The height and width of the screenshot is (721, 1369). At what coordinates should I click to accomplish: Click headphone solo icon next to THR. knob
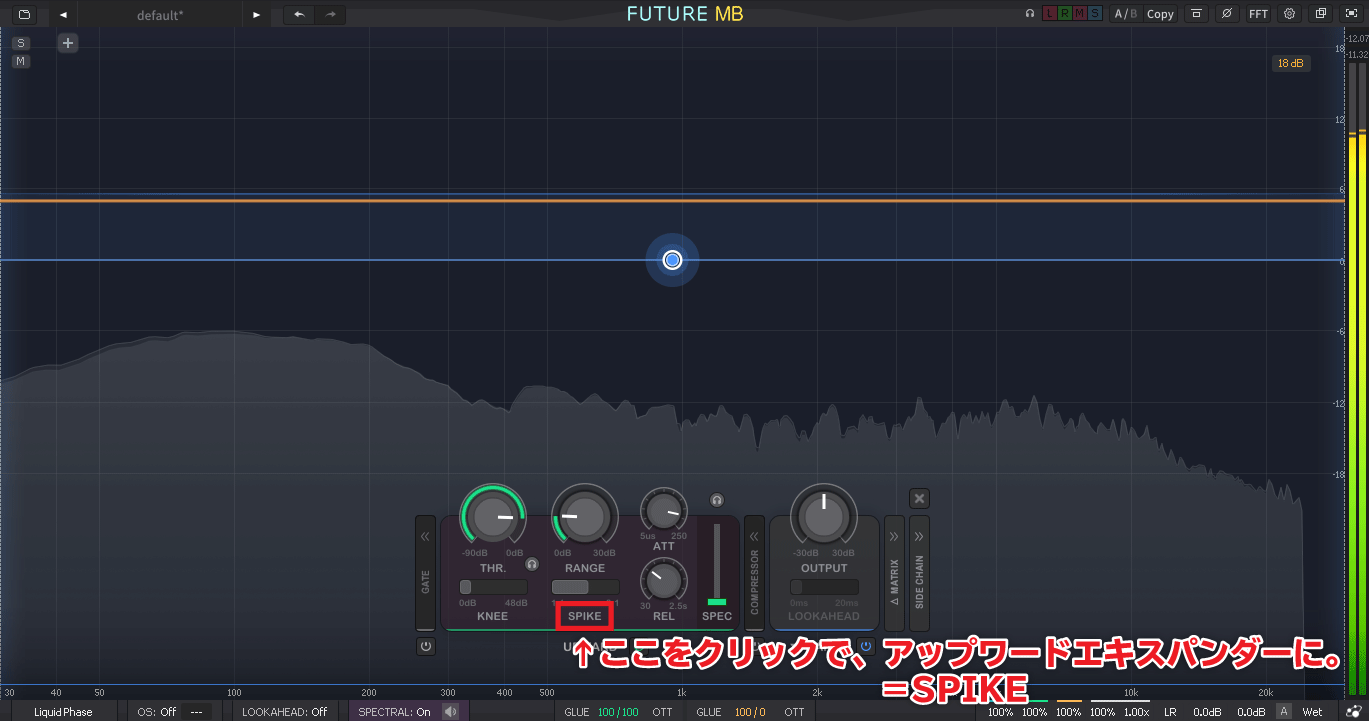coord(532,564)
